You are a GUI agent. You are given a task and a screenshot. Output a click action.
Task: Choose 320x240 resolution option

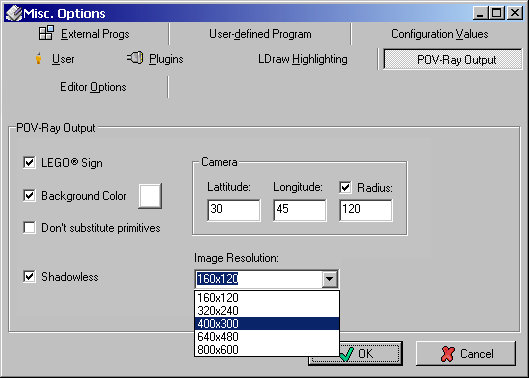[267, 310]
